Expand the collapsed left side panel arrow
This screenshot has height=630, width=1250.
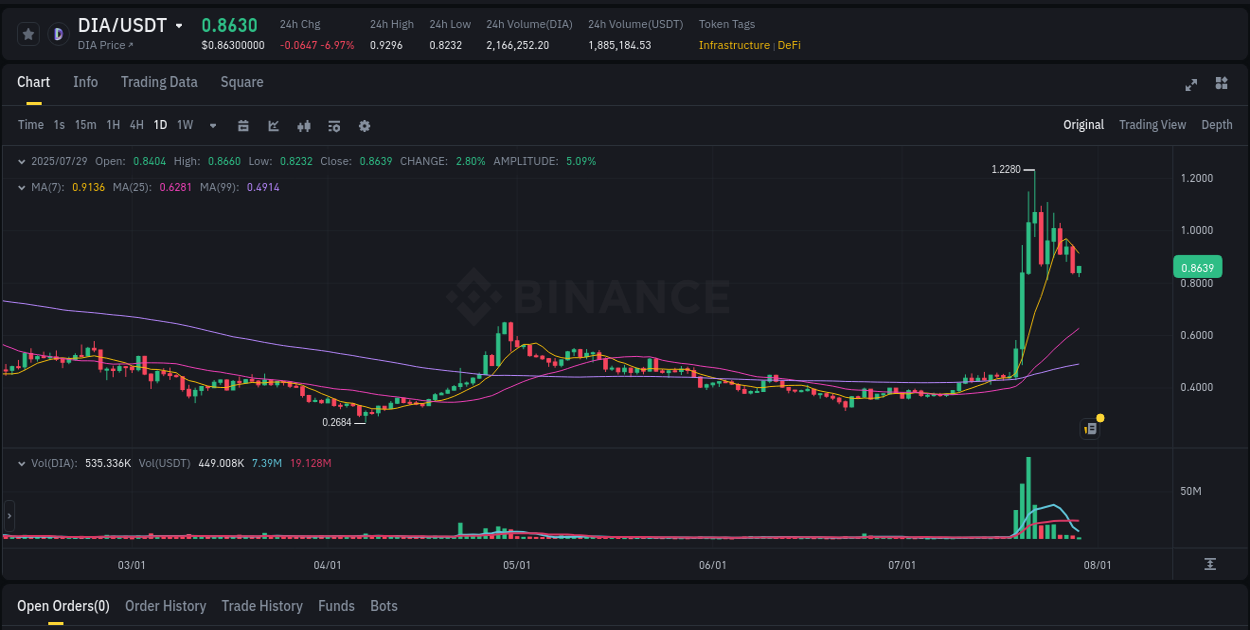click(9, 515)
